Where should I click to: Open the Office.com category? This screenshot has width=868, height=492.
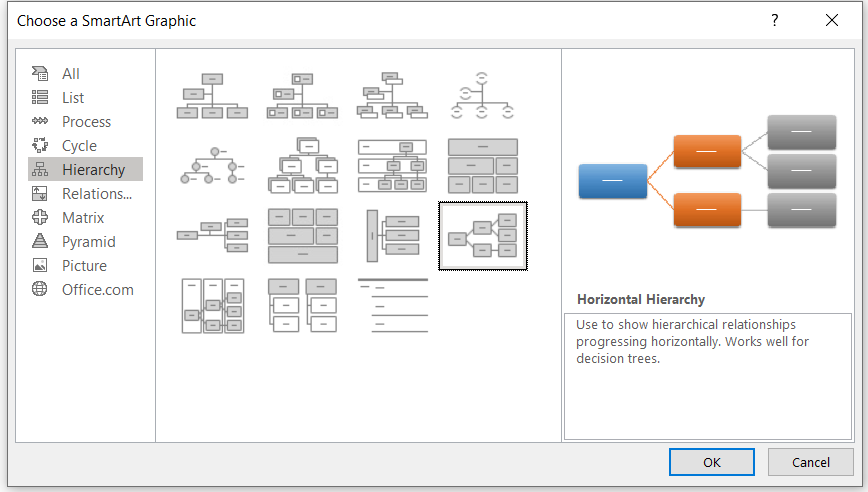coord(85,290)
